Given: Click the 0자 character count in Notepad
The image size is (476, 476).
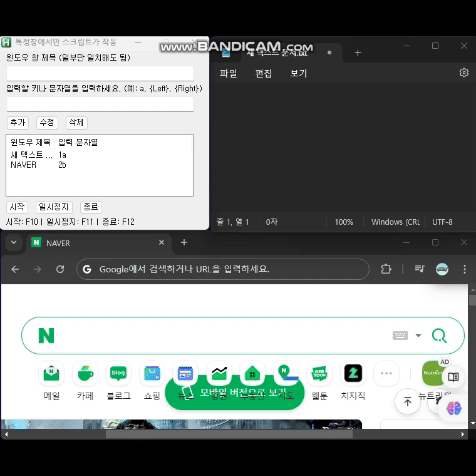Looking at the screenshot, I should coord(272,222).
